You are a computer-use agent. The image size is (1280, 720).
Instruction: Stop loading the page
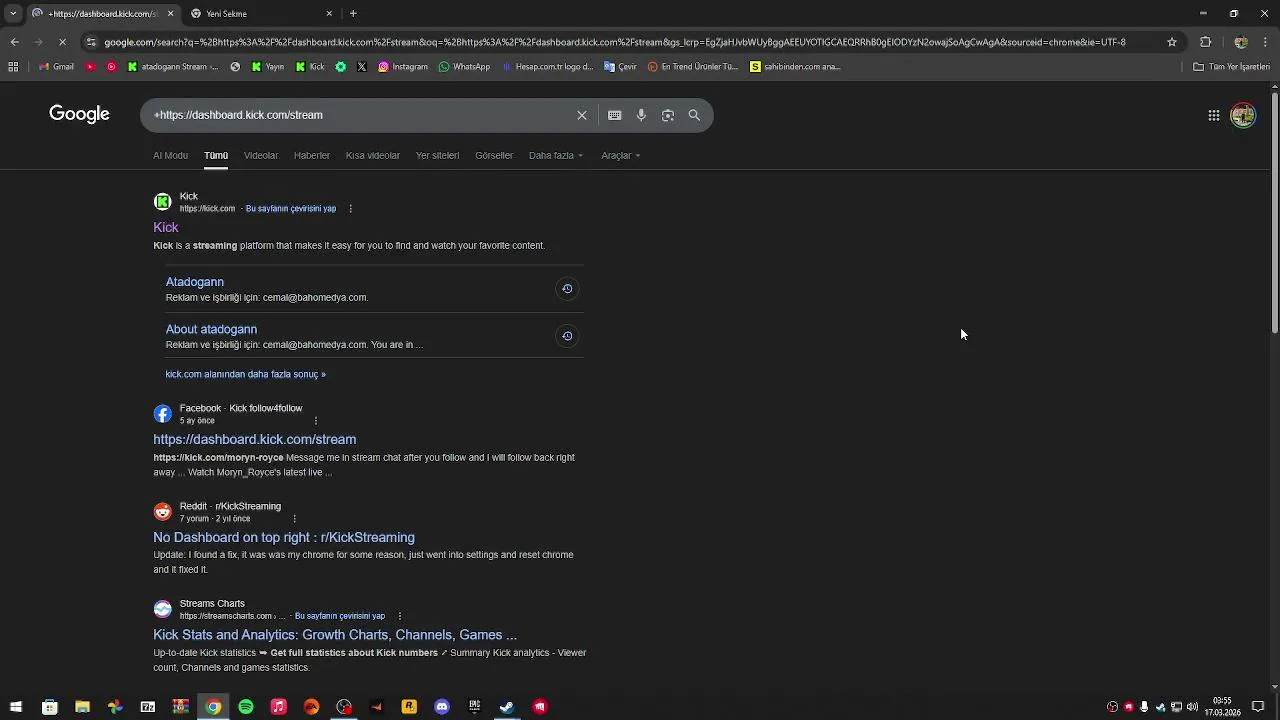pyautogui.click(x=62, y=42)
